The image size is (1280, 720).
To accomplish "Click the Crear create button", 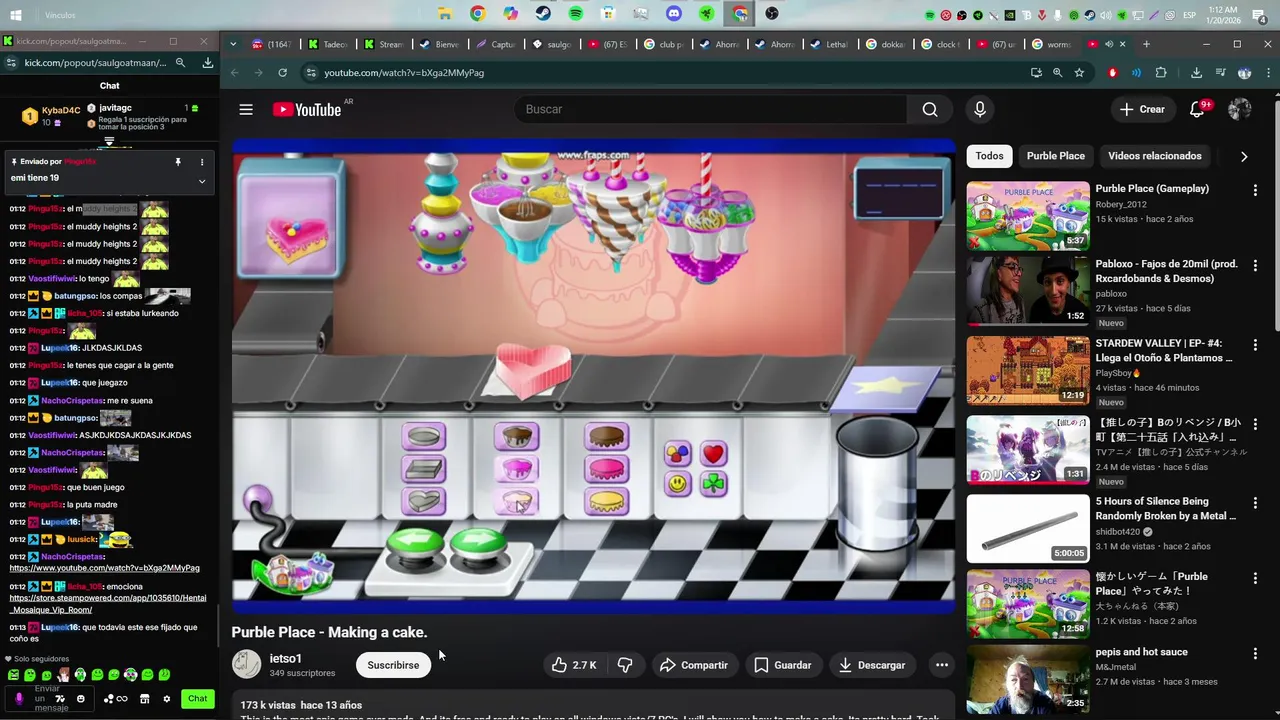I will point(1143,109).
